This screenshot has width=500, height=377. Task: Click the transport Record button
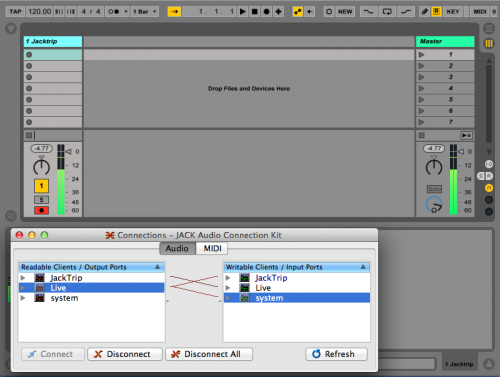click(x=266, y=12)
